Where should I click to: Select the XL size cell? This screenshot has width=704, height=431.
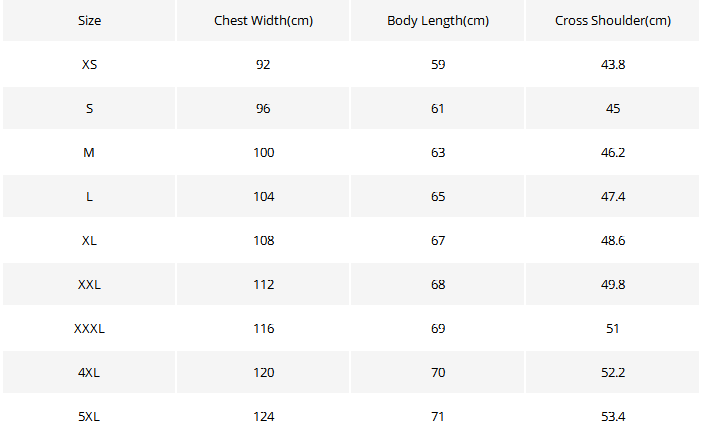coord(89,241)
